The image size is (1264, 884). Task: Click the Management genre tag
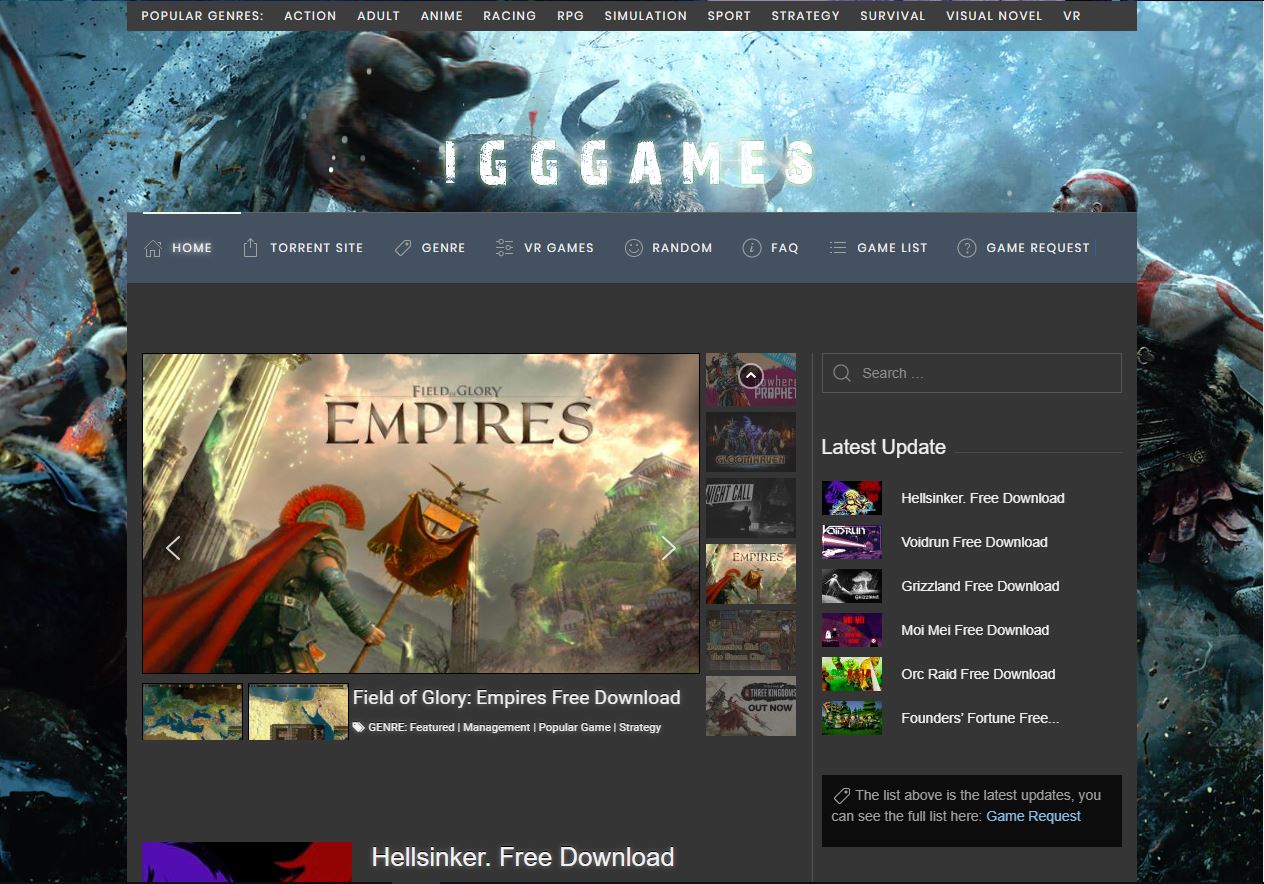point(497,728)
